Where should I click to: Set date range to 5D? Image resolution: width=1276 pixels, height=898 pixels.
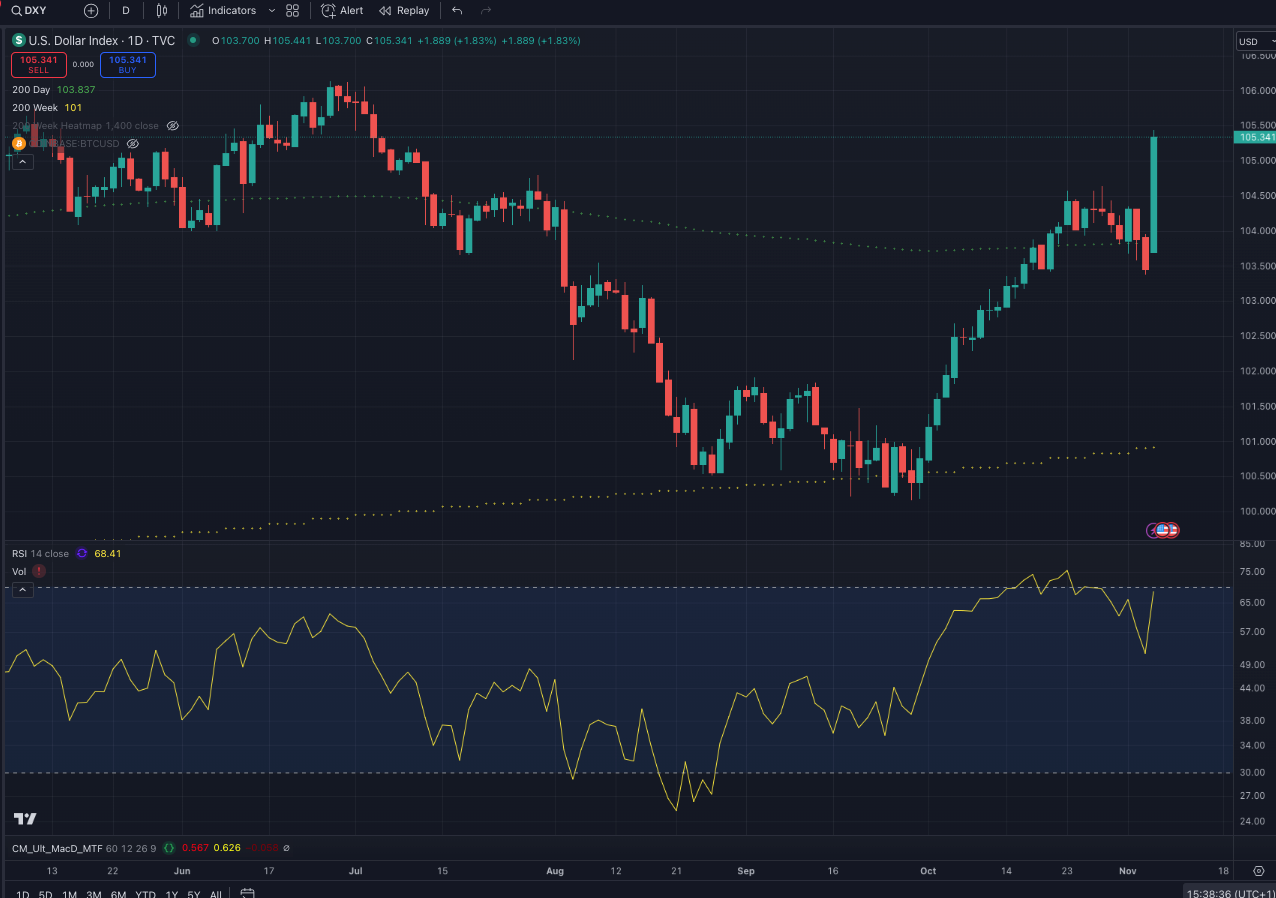tap(45, 894)
